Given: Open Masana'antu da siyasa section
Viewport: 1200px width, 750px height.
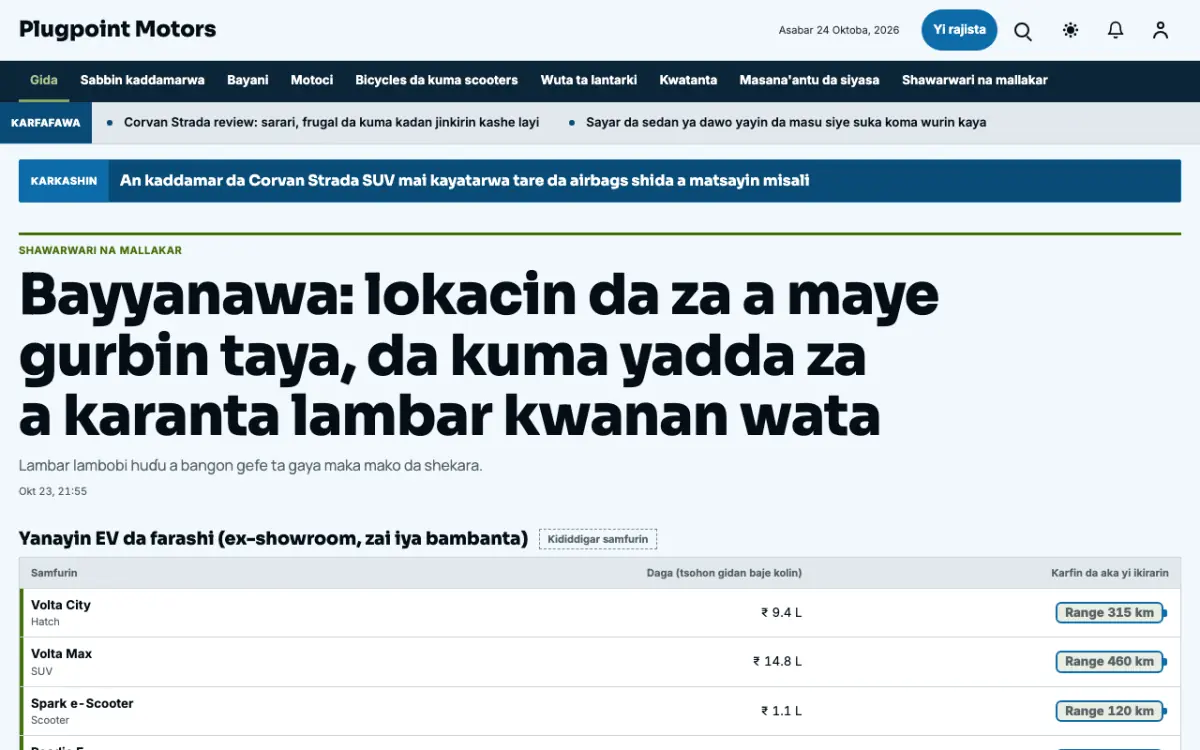Looking at the screenshot, I should (810, 80).
